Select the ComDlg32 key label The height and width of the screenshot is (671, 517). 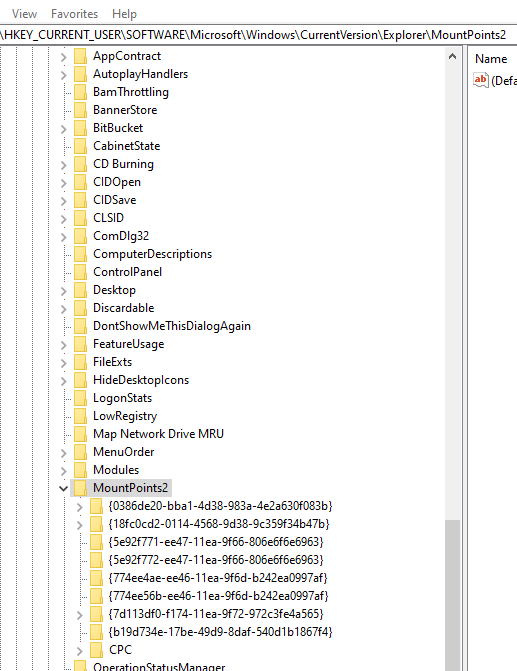[x=121, y=236]
